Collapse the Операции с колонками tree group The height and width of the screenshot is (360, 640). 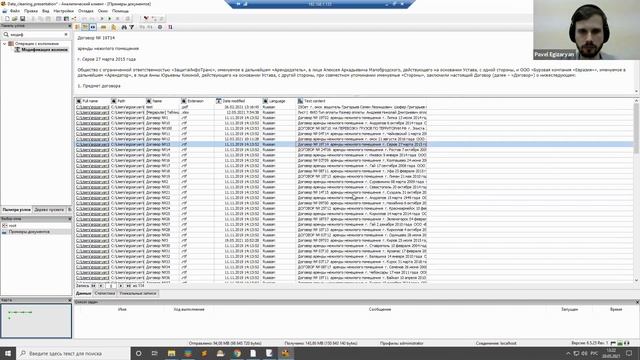[5, 44]
